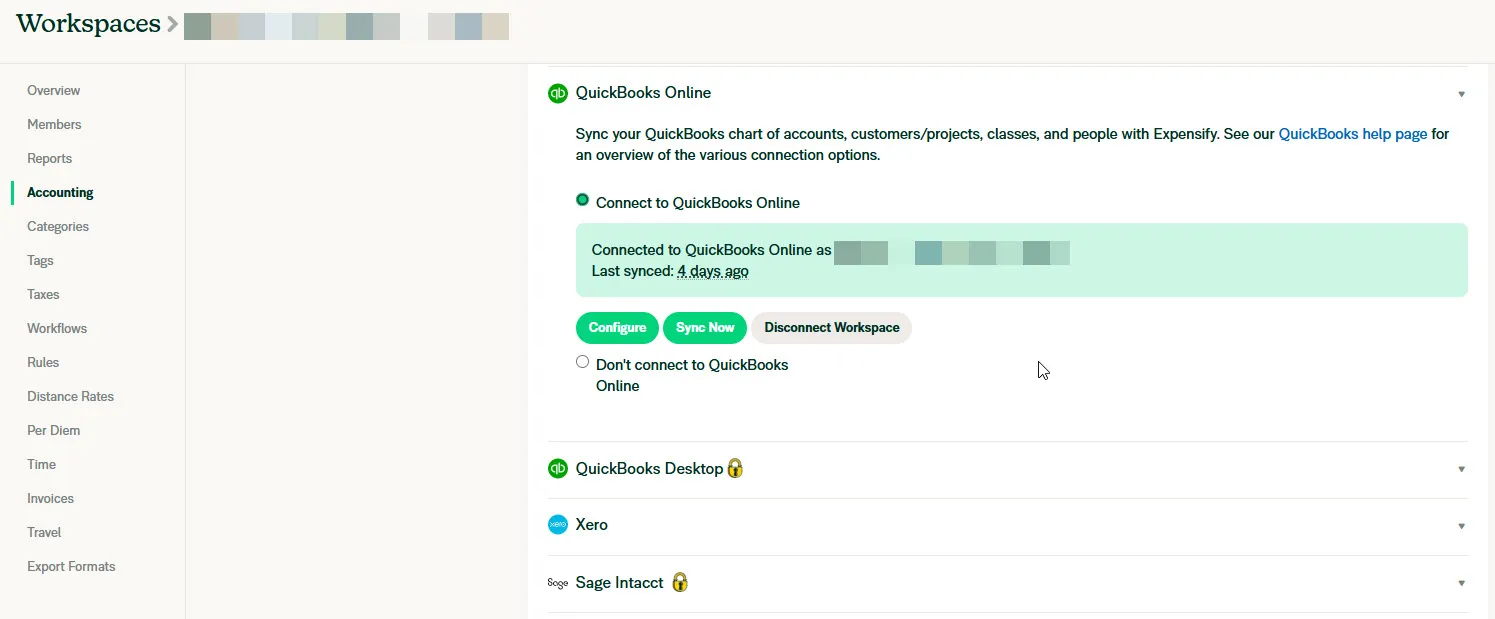Expand the QuickBooks Desktop section arrow
Screen dimensions: 1495x619
[1461, 469]
